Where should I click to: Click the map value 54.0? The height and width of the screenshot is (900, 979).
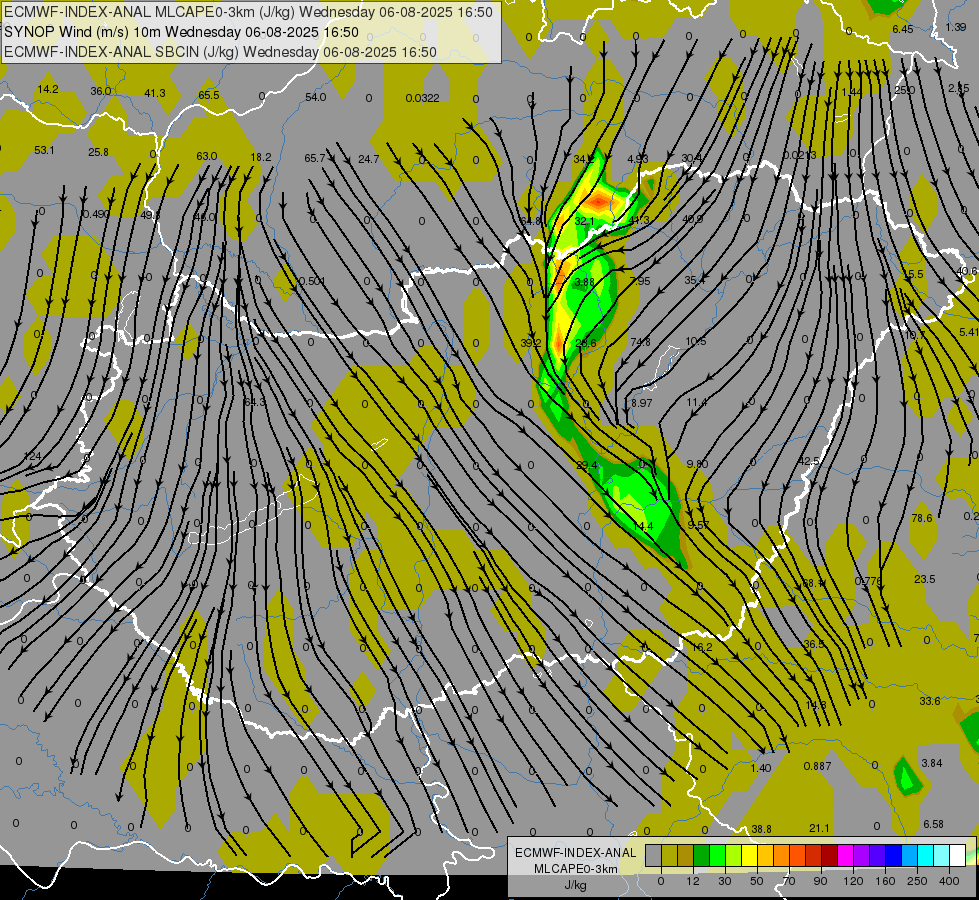315,97
